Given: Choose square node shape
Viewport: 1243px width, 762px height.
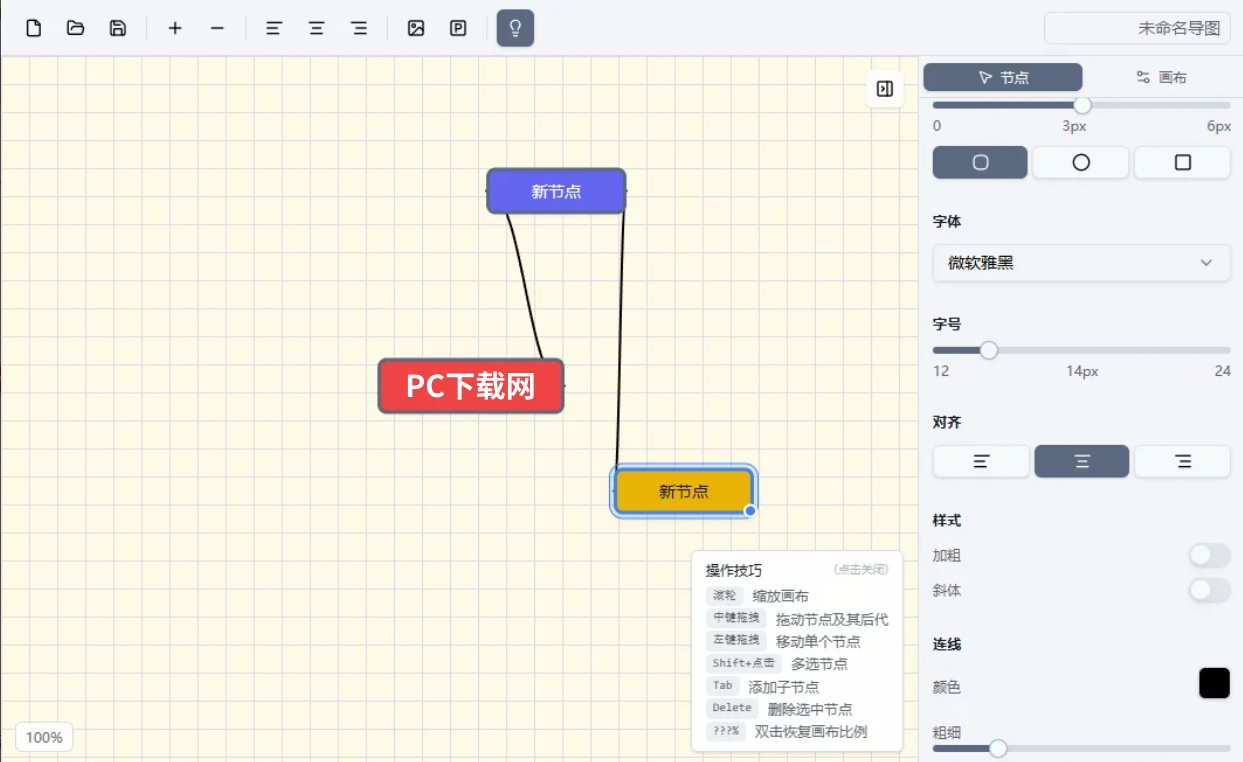Looking at the screenshot, I should (x=1183, y=162).
